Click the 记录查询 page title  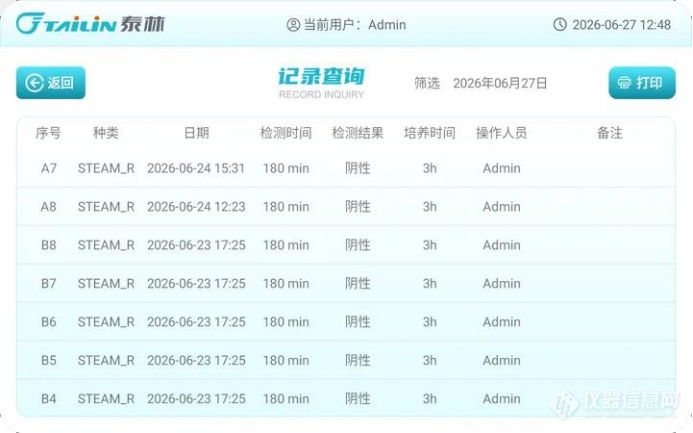321,76
